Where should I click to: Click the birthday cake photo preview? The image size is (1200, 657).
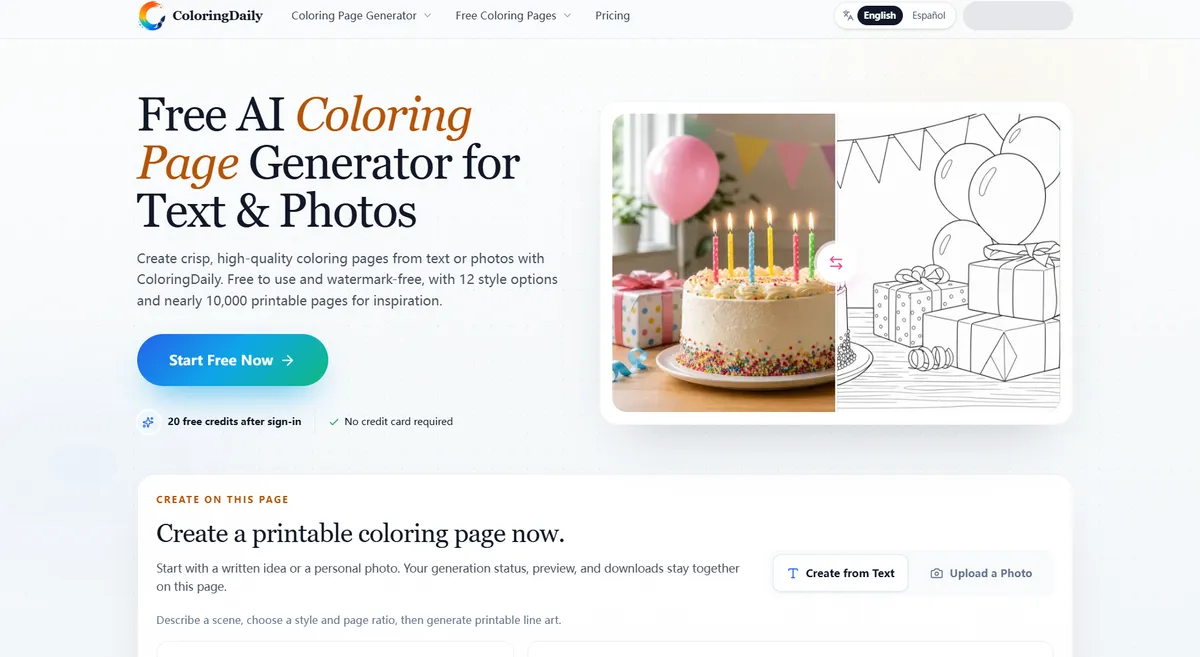[x=723, y=262]
